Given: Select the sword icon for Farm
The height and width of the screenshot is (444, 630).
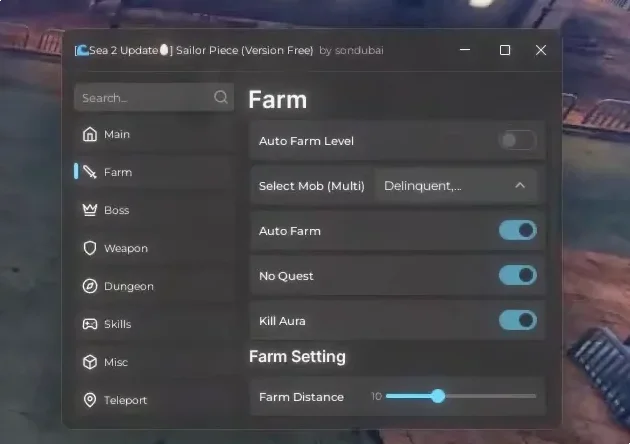Looking at the screenshot, I should pyautogui.click(x=90, y=172).
